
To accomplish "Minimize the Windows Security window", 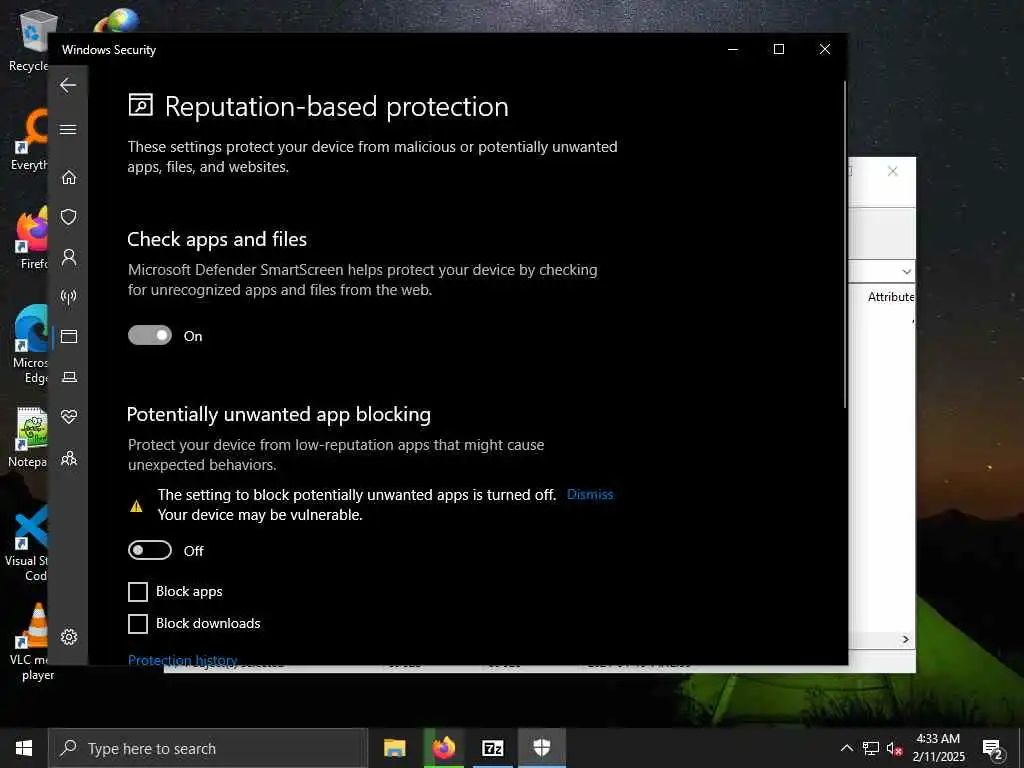I will click(x=733, y=50).
